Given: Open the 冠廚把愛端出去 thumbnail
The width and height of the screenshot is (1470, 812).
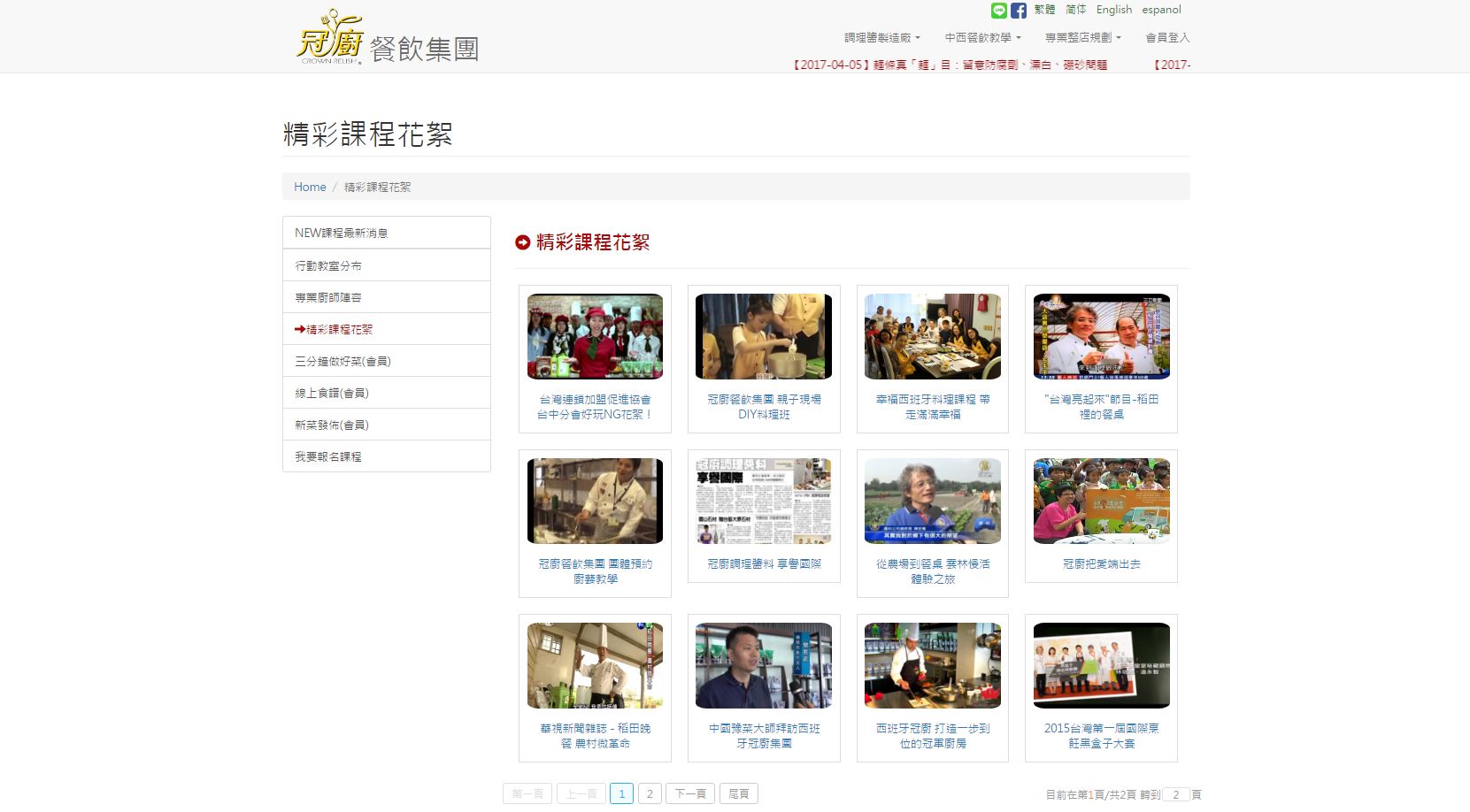Looking at the screenshot, I should tap(1101, 501).
